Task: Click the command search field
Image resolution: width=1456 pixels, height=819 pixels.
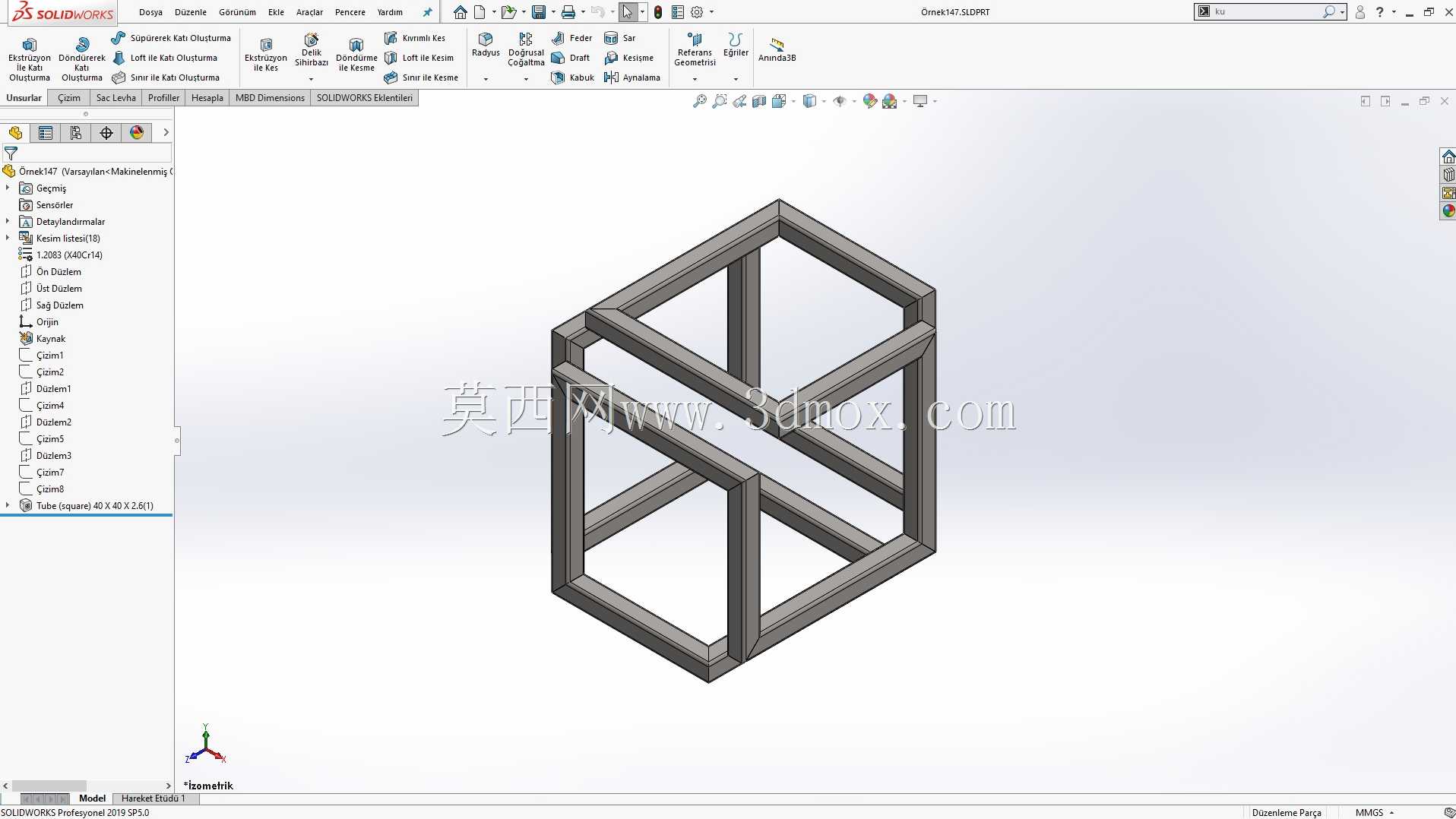Action: pos(1265,11)
